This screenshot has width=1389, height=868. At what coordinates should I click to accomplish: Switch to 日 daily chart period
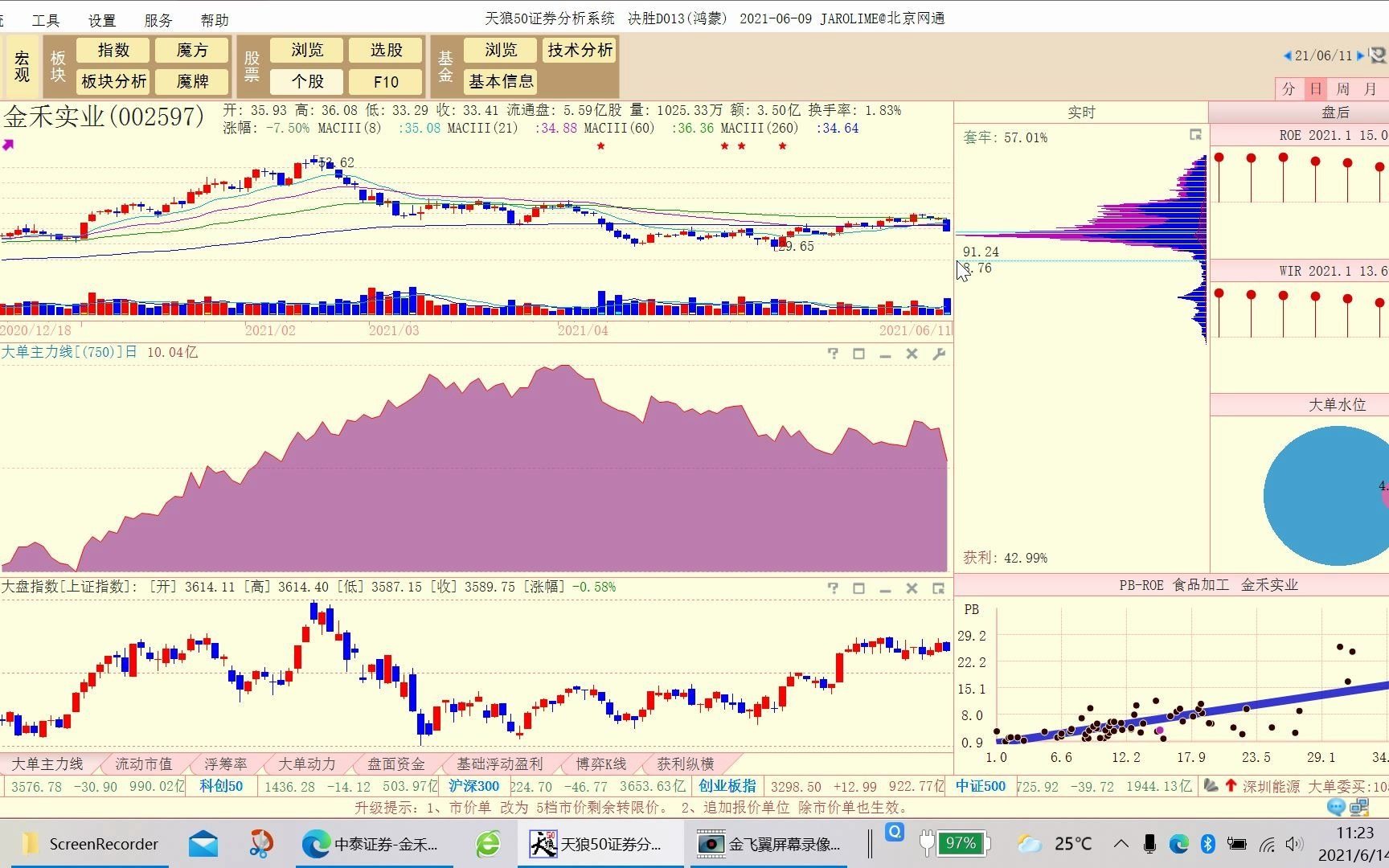[x=1316, y=88]
